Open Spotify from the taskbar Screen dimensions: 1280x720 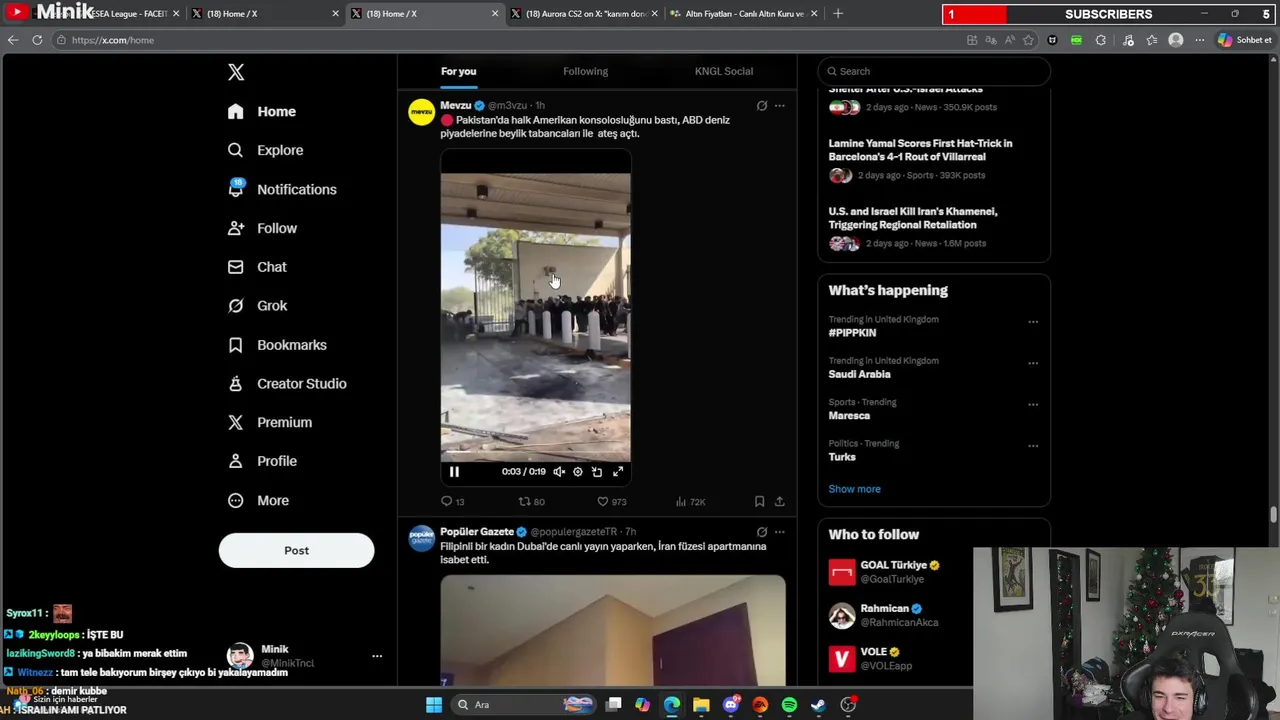[789, 705]
